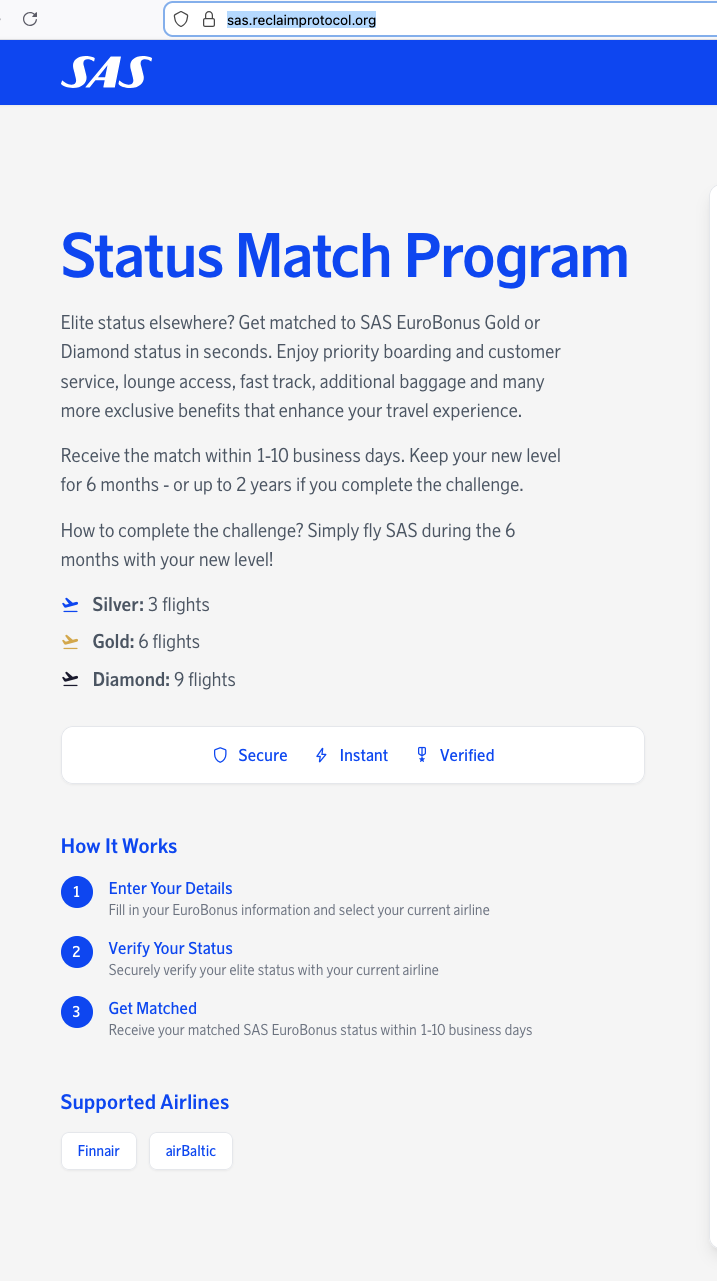Click the Status Match Program heading
Screen dimensions: 717x1281
click(x=345, y=256)
